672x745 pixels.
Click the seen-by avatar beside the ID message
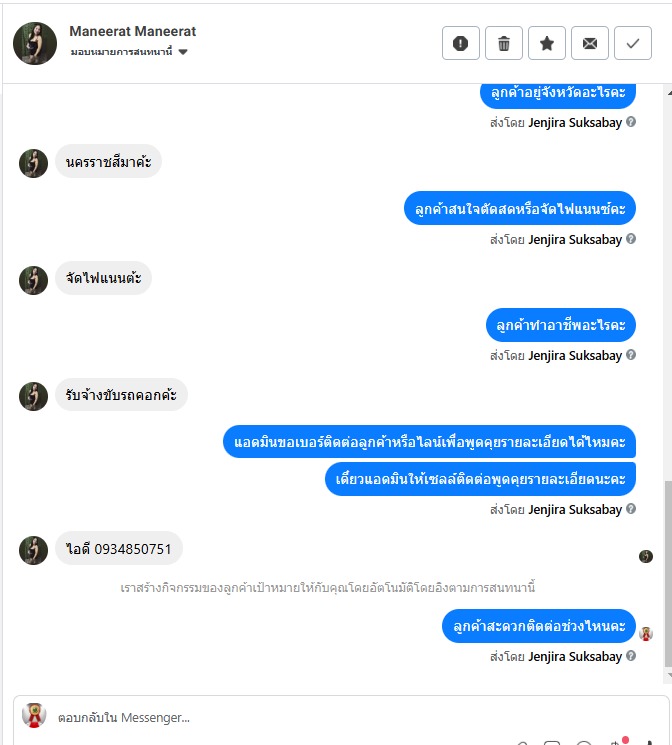[x=645, y=556]
